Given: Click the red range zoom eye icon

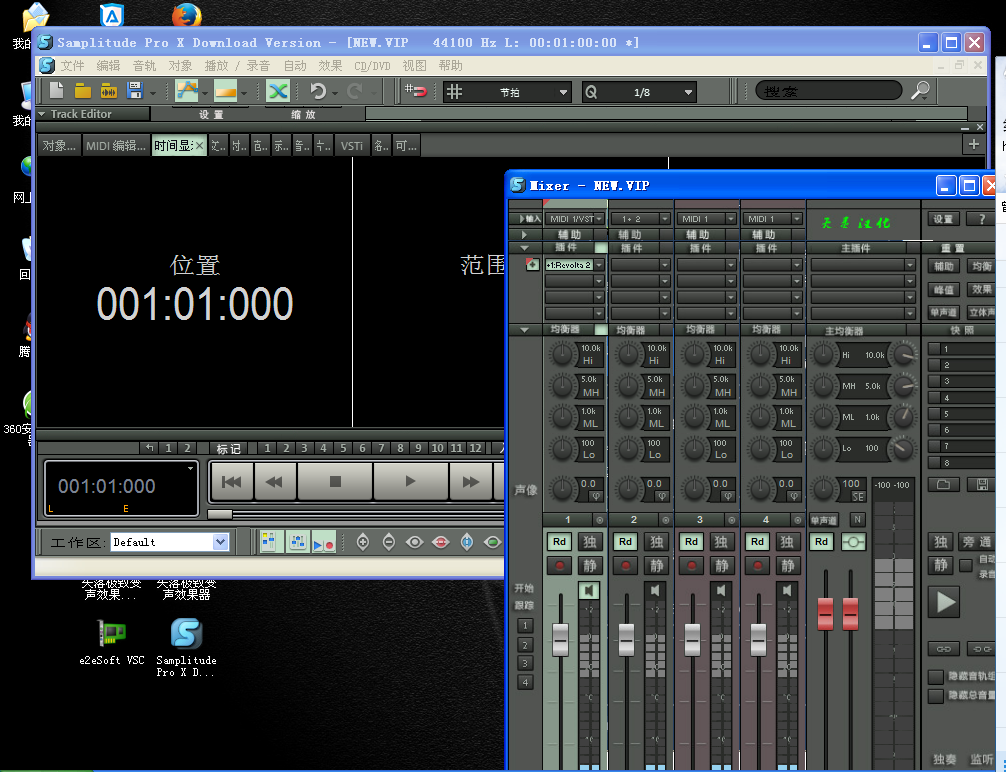Looking at the screenshot, I should (440, 542).
